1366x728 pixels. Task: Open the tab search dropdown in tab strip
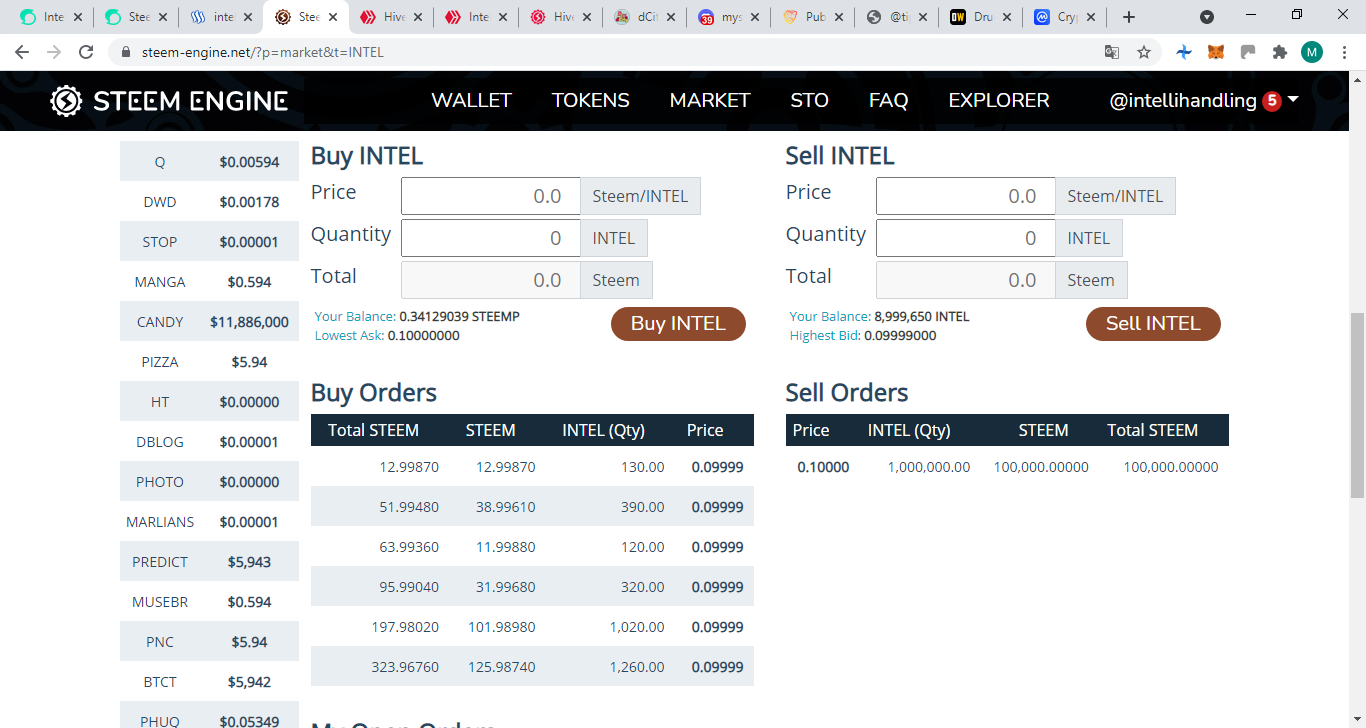pos(1207,17)
